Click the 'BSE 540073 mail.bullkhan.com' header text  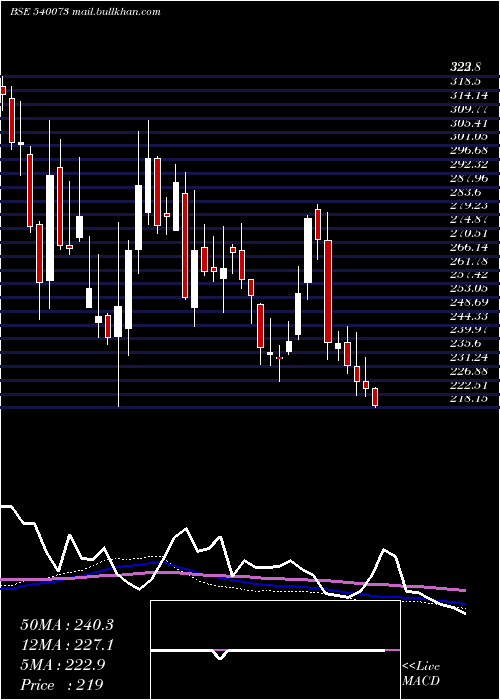point(85,12)
